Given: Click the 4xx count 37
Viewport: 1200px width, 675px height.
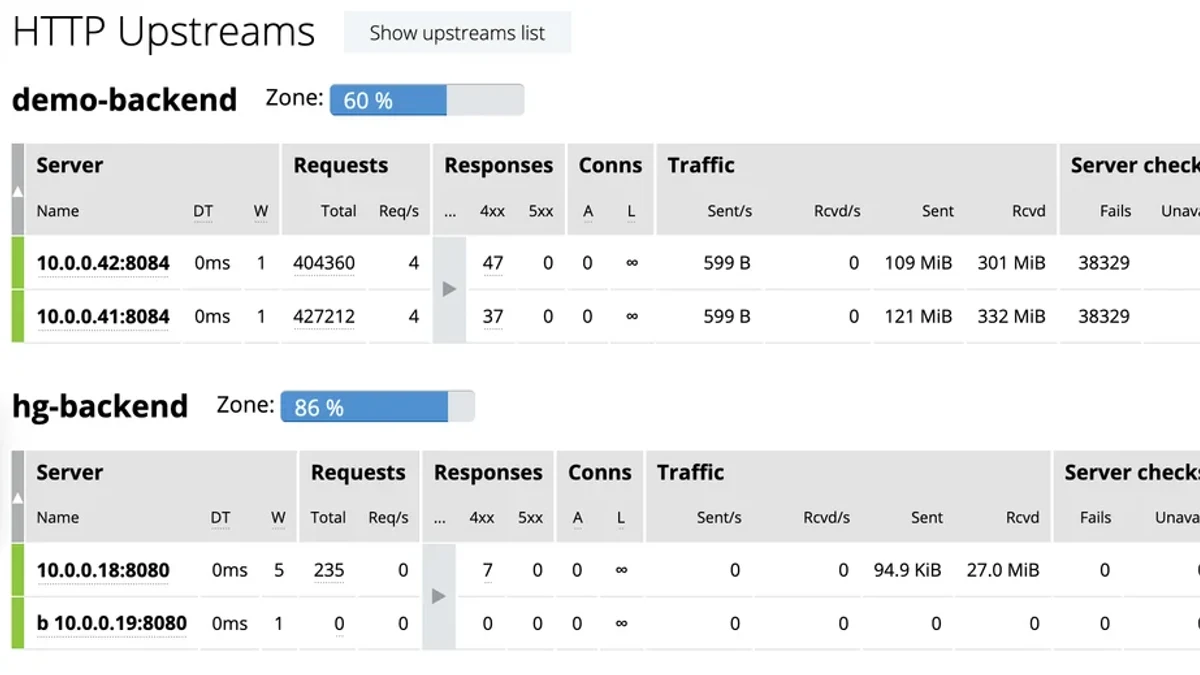Looking at the screenshot, I should [x=492, y=316].
